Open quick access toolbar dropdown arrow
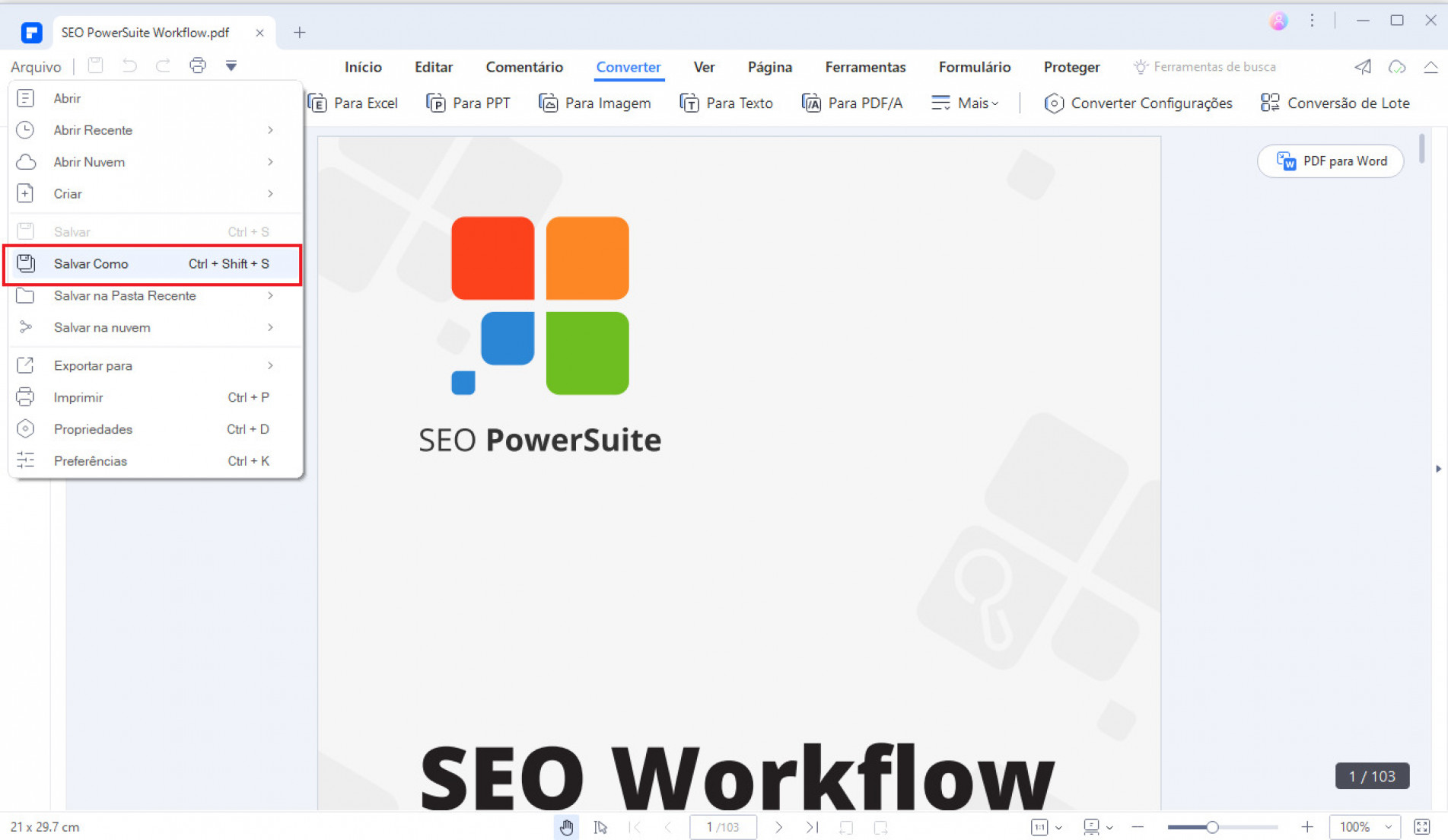 231,66
